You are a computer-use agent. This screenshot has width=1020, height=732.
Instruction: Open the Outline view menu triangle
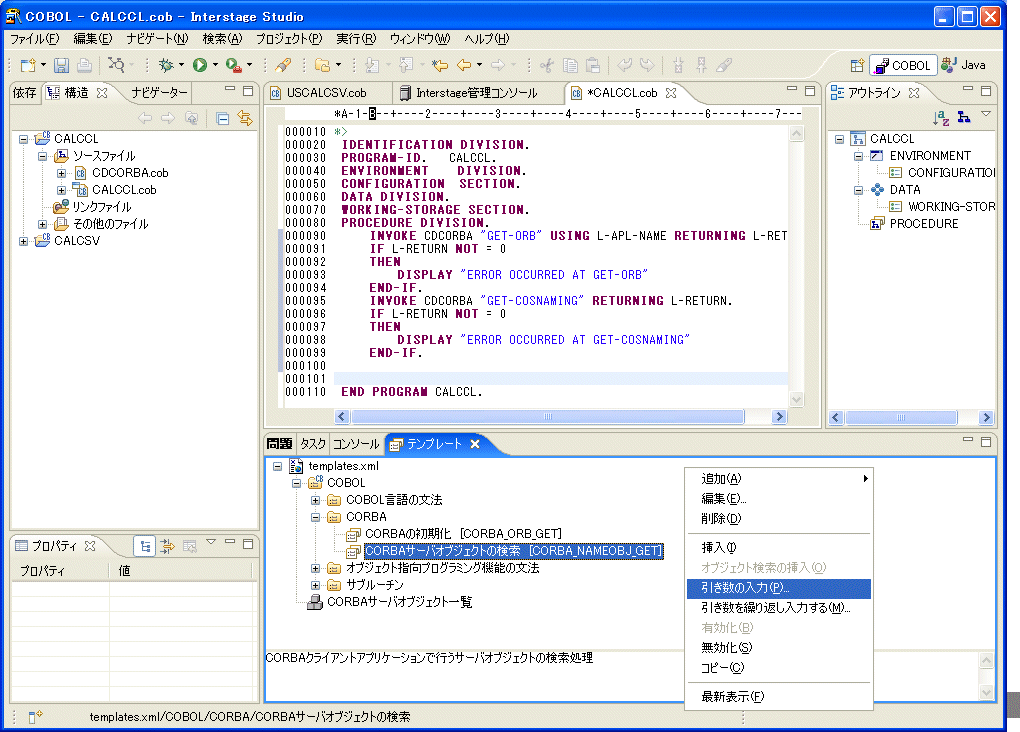(986, 114)
